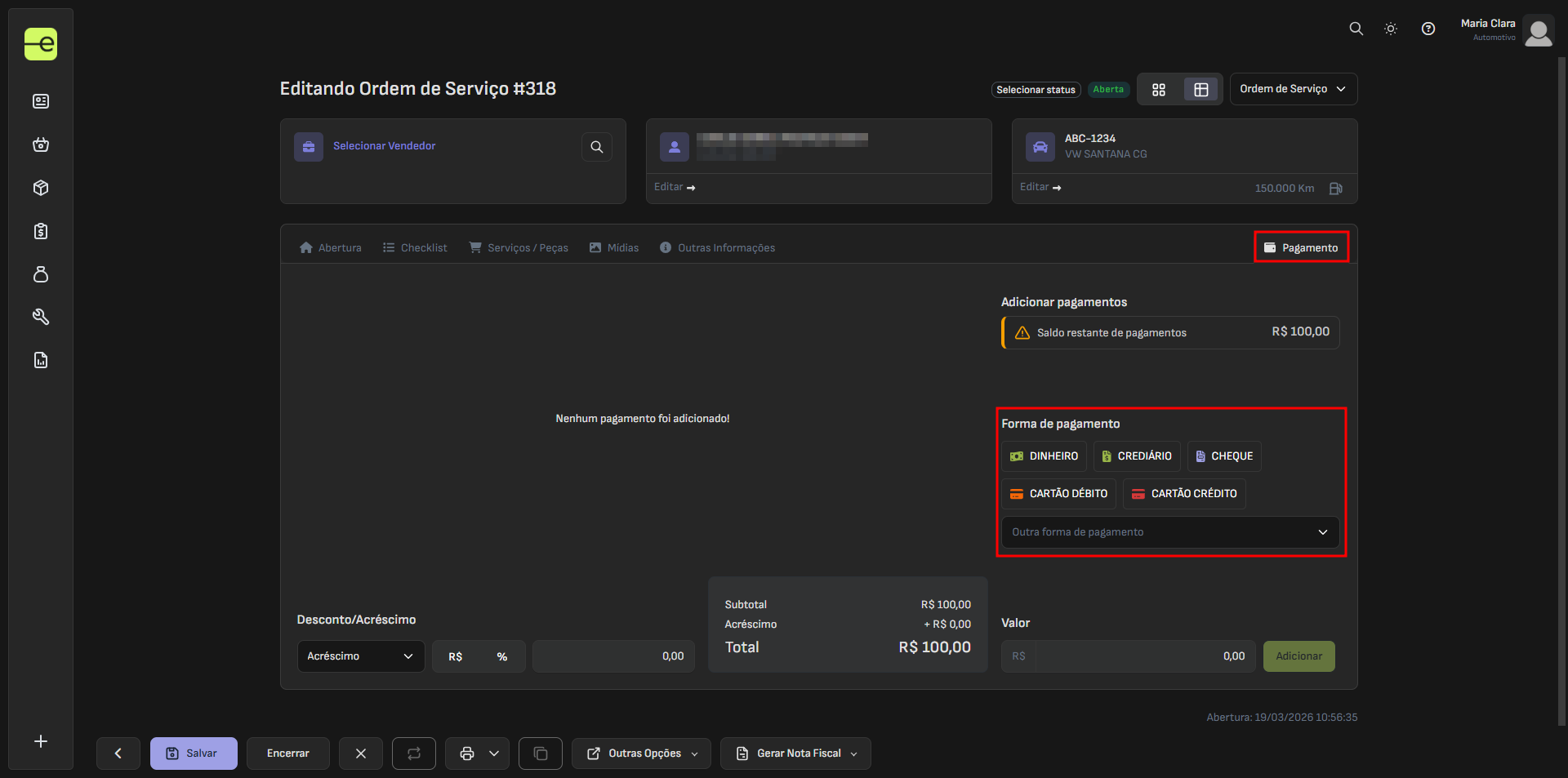
Task: Switch to grid card view layout
Action: coord(1159,90)
